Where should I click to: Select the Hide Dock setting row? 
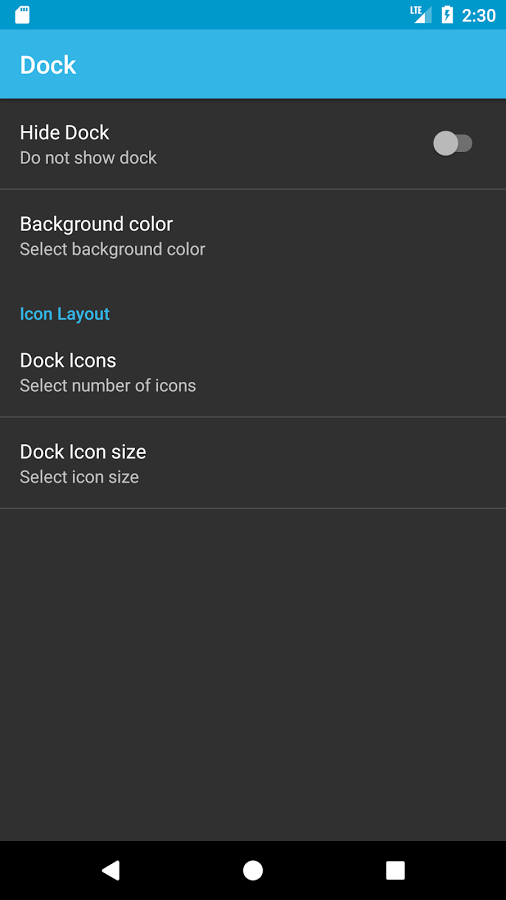click(253, 144)
